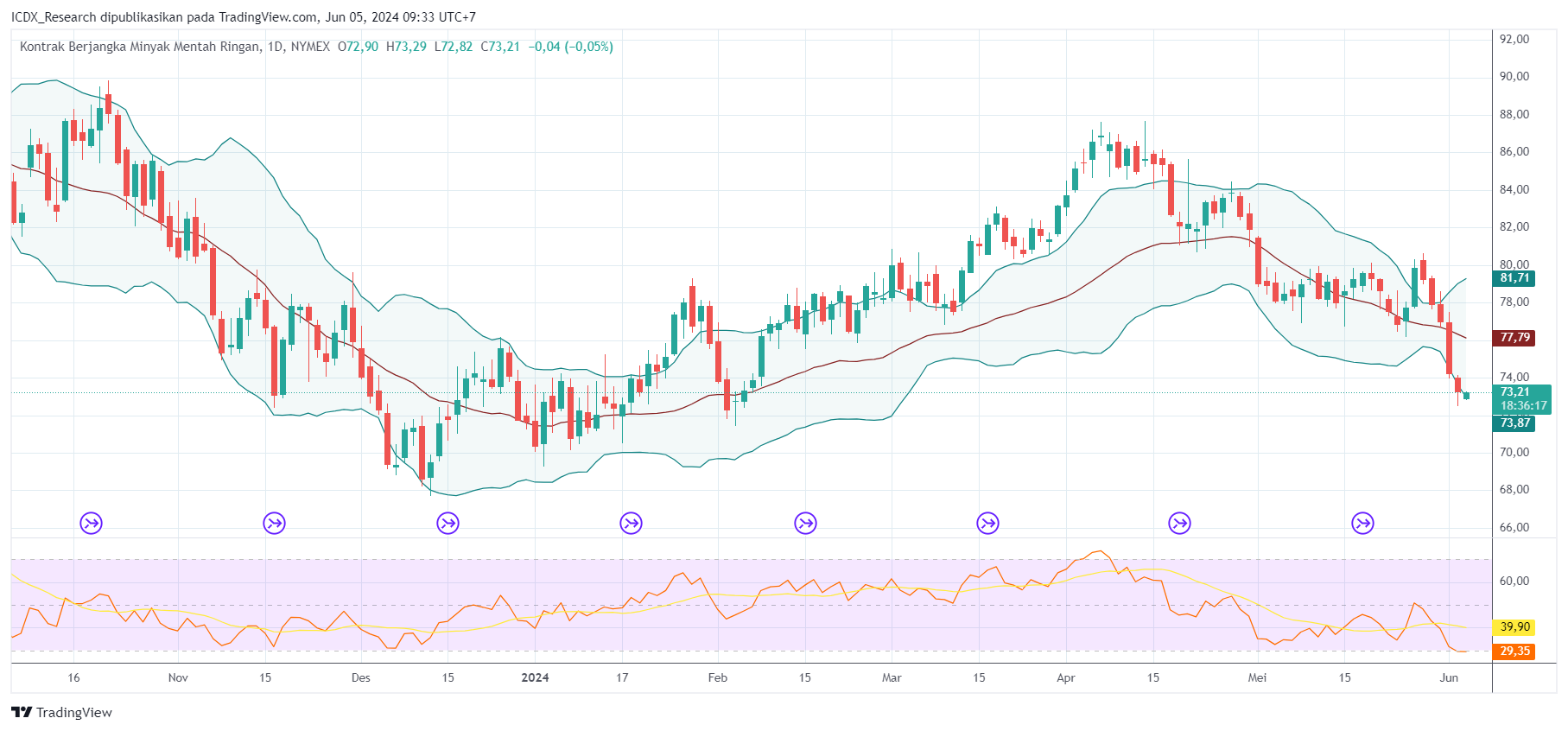Click the 88,00 price axis label
Screen dimensions: 1568x731
(x=1514, y=114)
